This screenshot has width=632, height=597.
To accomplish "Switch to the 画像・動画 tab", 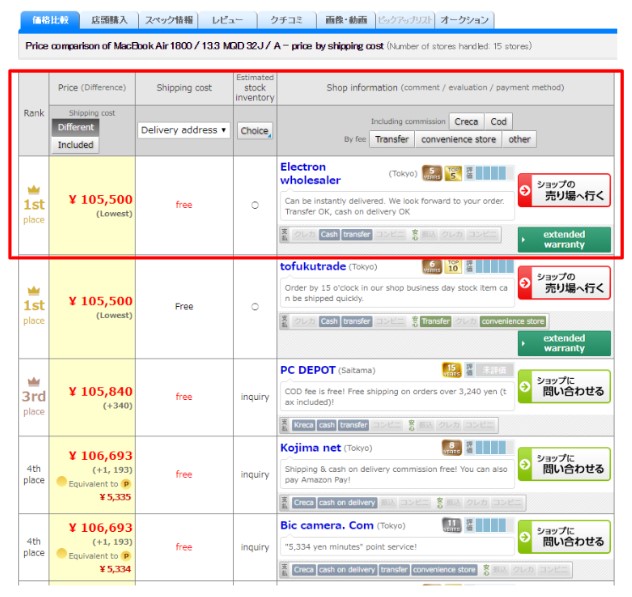I will [x=346, y=20].
